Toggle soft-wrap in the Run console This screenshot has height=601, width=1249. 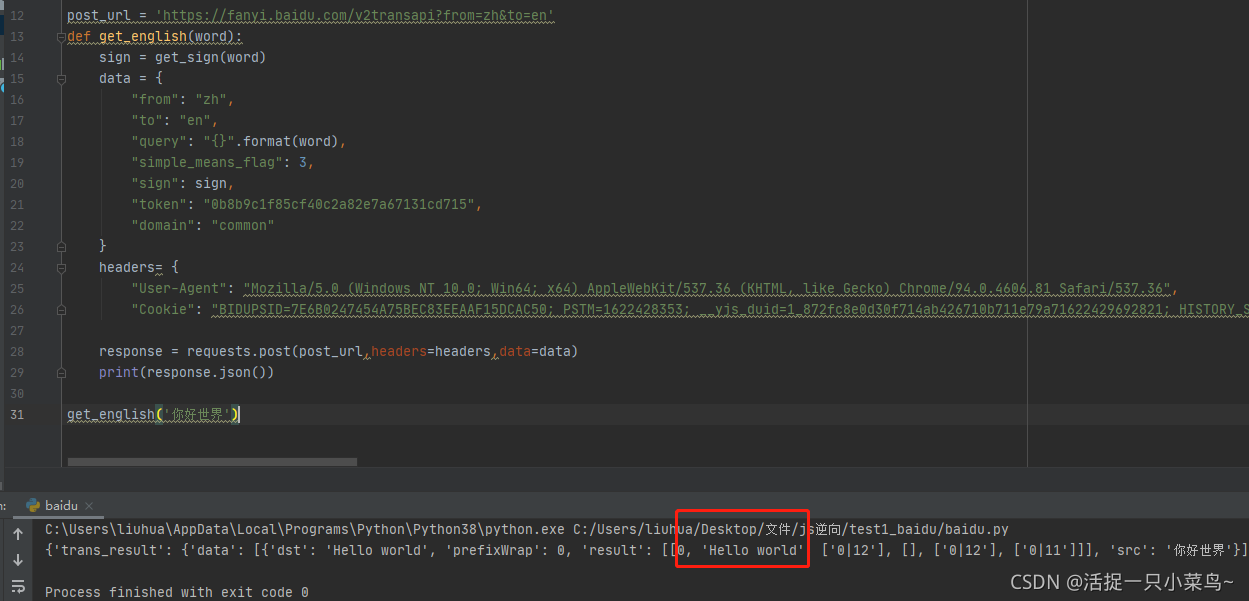click(18, 587)
